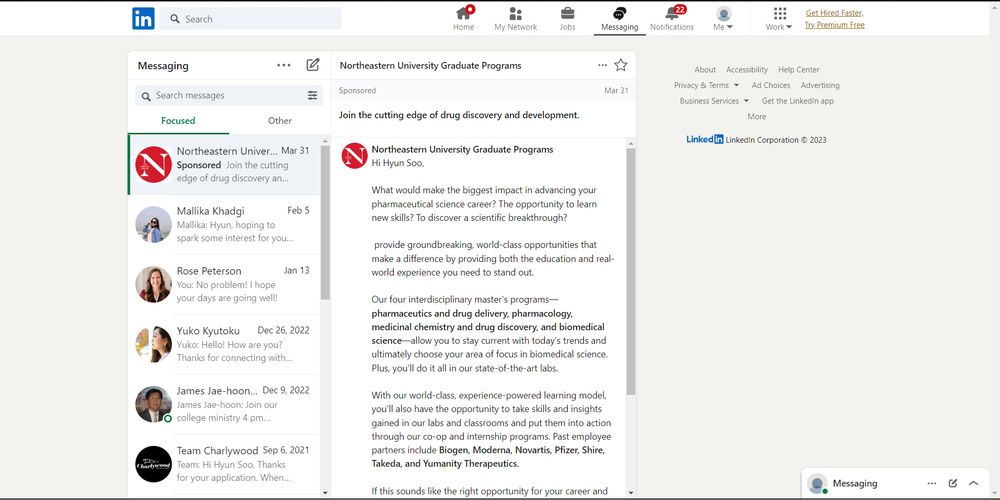Click Rose Peterson profile photo
1000x500 pixels.
(x=153, y=284)
